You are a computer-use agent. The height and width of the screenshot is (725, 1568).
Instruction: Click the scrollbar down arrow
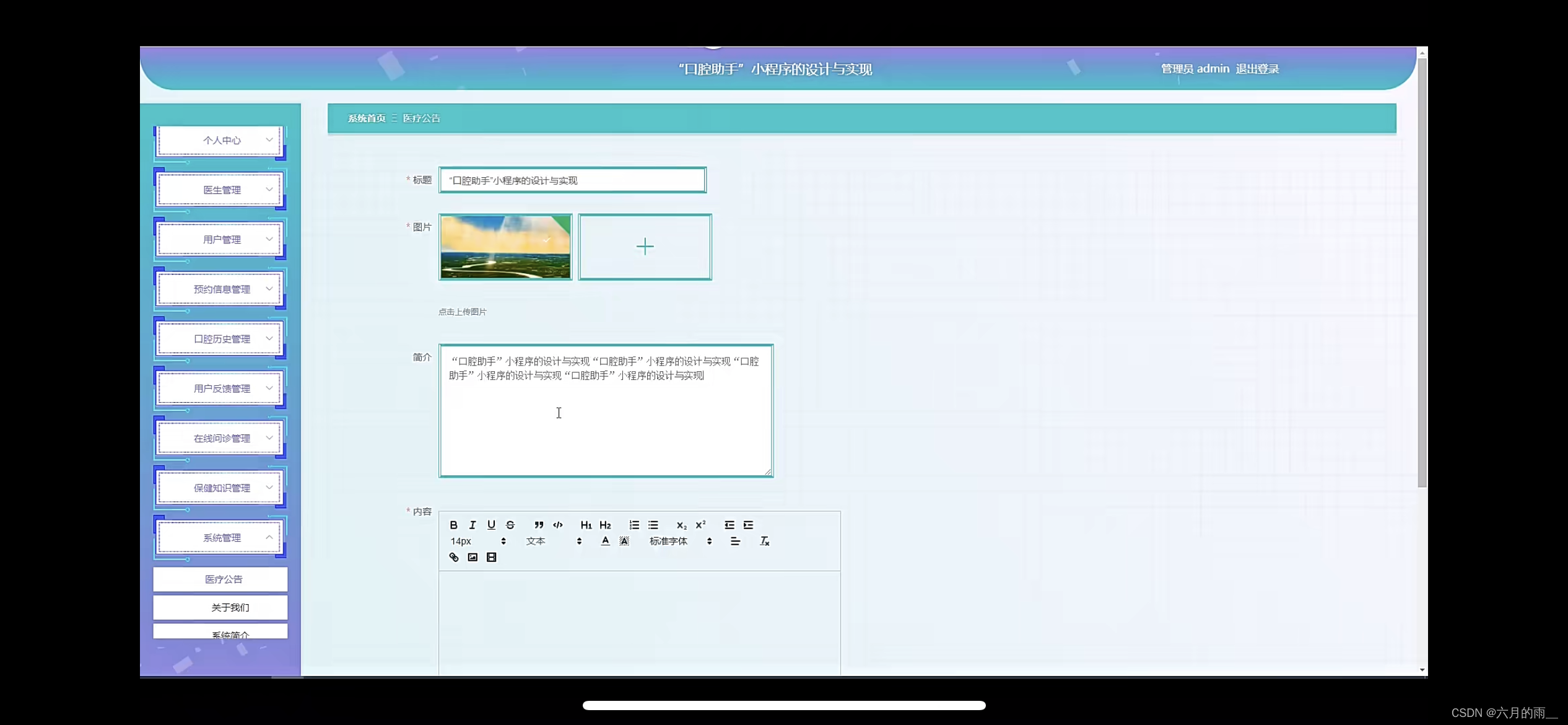coord(1422,670)
